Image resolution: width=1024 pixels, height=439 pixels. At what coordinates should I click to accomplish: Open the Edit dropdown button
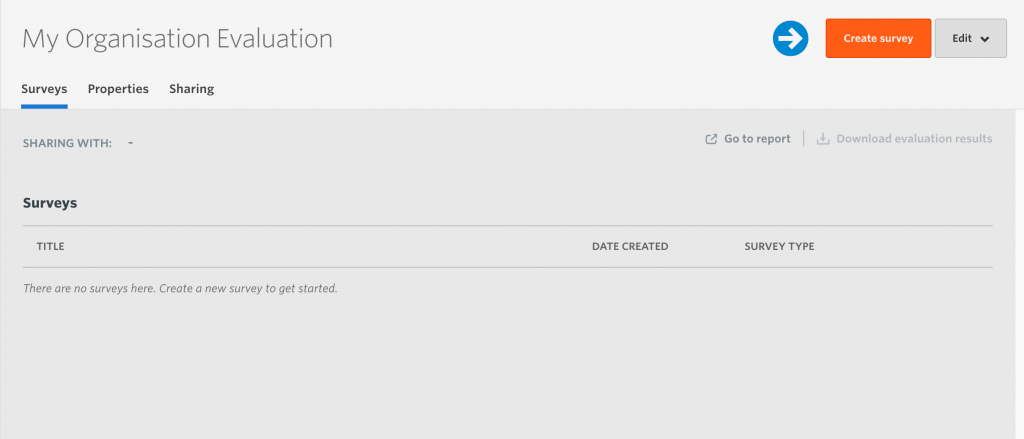pos(970,39)
